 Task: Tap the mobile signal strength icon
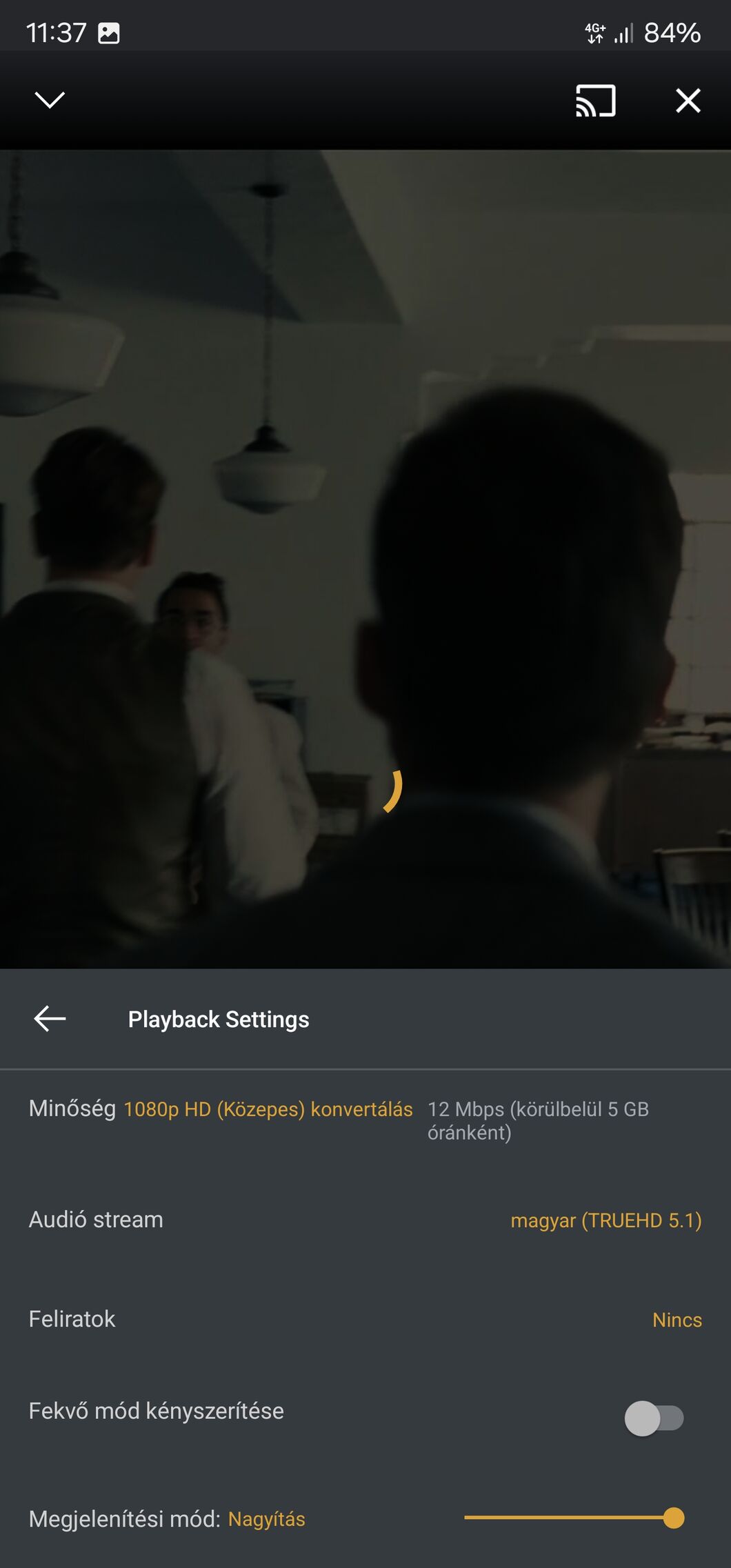pyautogui.click(x=624, y=33)
